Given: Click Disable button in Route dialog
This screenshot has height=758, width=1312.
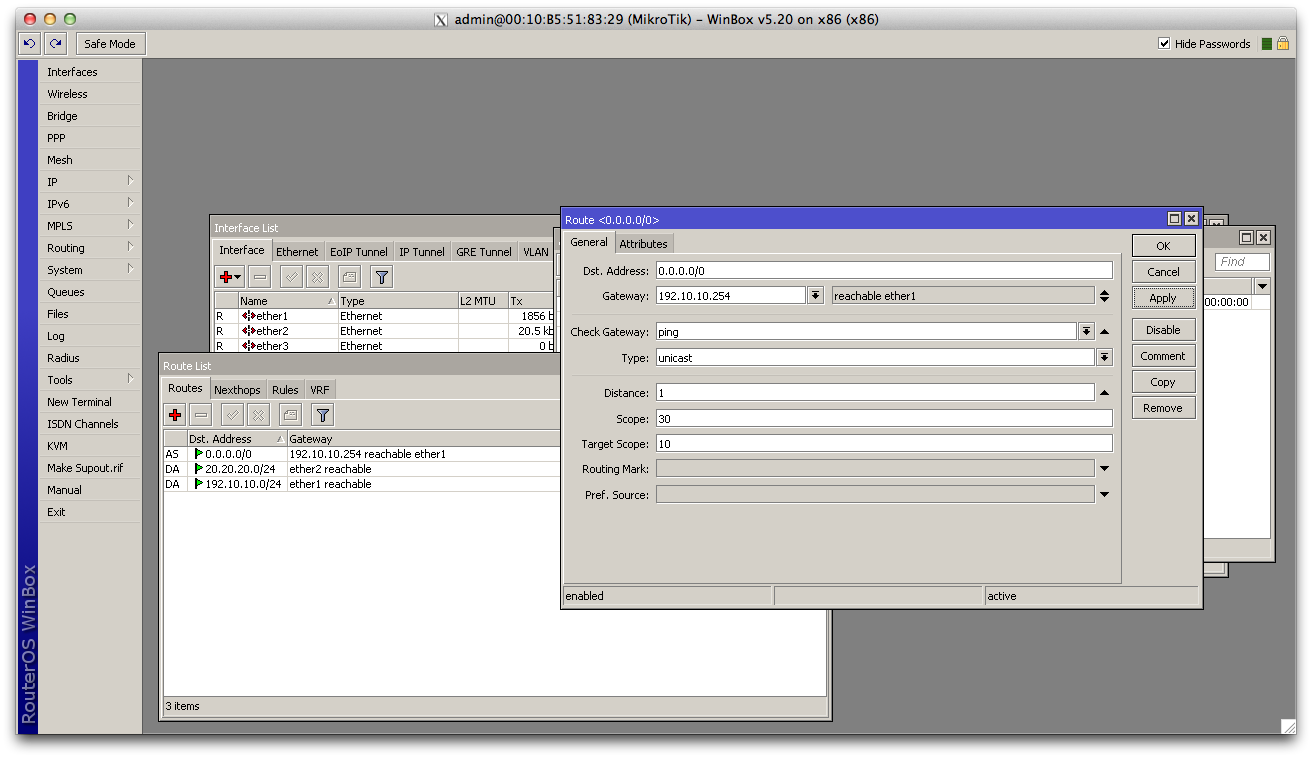Looking at the screenshot, I should click(1163, 330).
